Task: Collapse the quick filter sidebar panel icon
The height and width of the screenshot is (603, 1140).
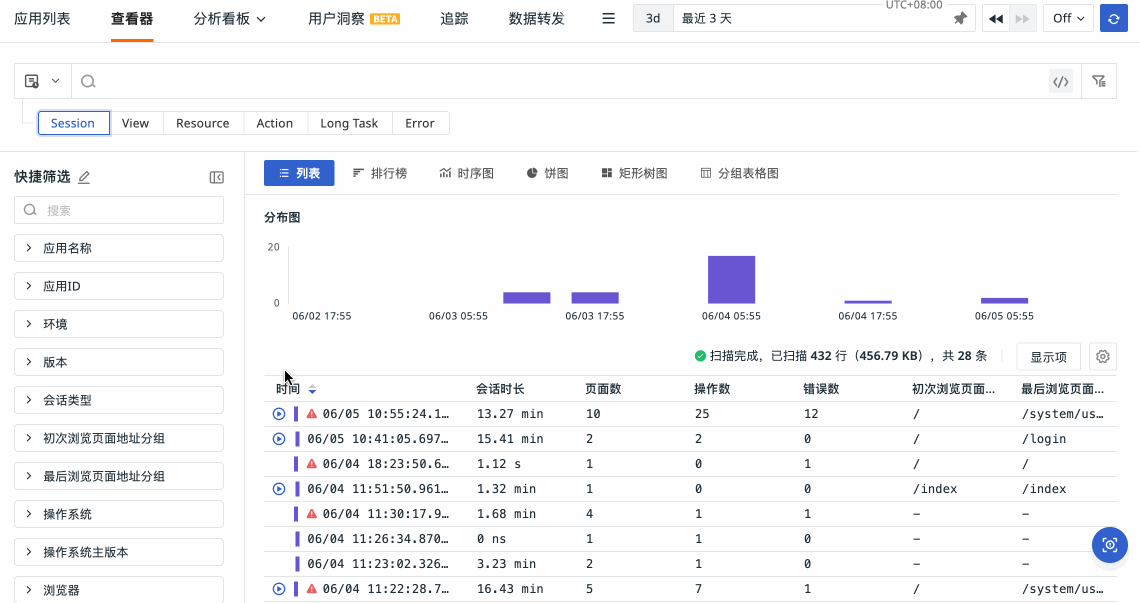Action: [217, 177]
